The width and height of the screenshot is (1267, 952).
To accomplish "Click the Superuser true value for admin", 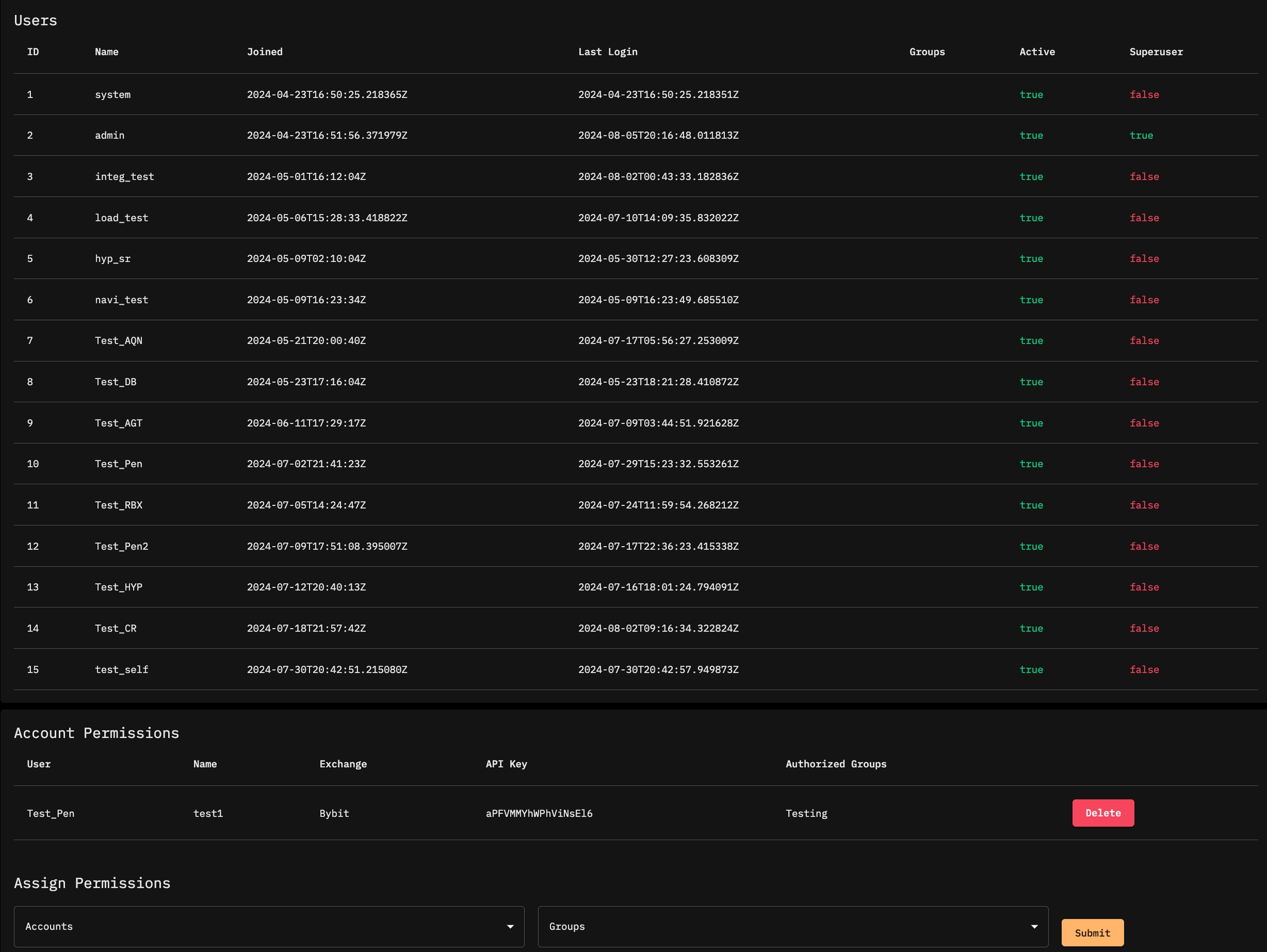I will pos(1141,135).
